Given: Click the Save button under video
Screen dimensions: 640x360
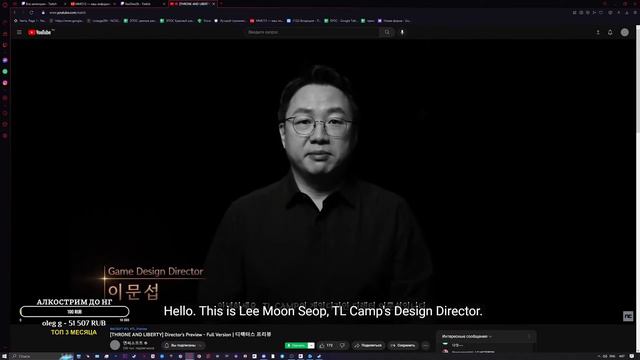Looking at the screenshot, I should tap(403, 346).
